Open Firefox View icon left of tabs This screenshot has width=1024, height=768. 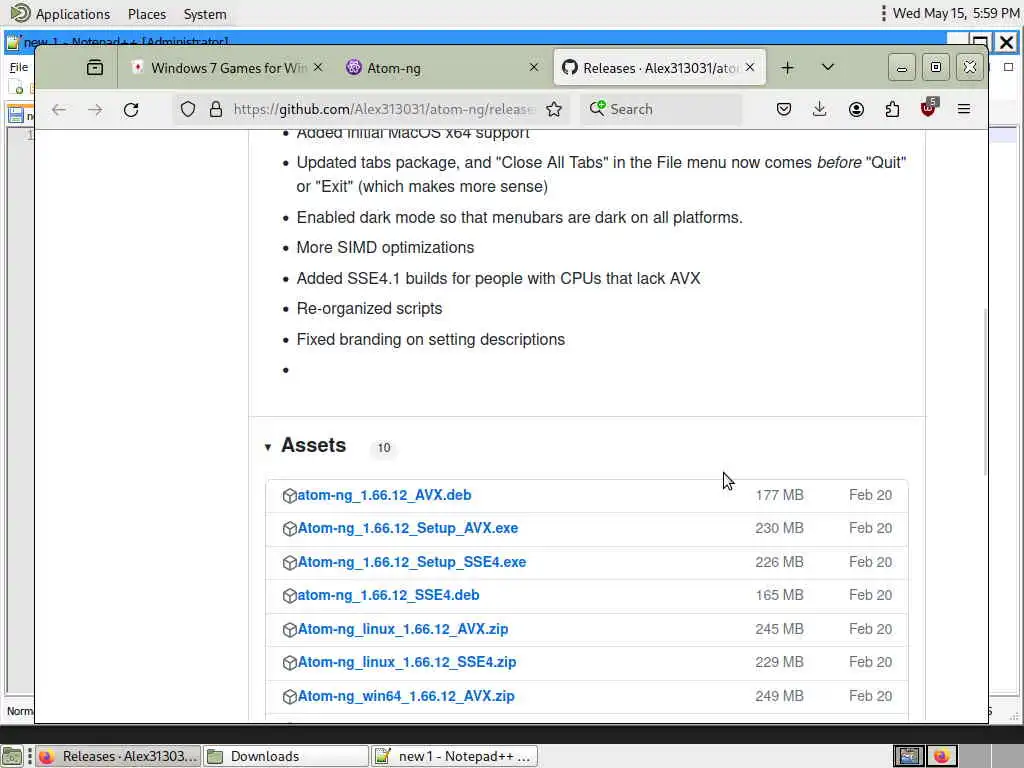click(95, 67)
